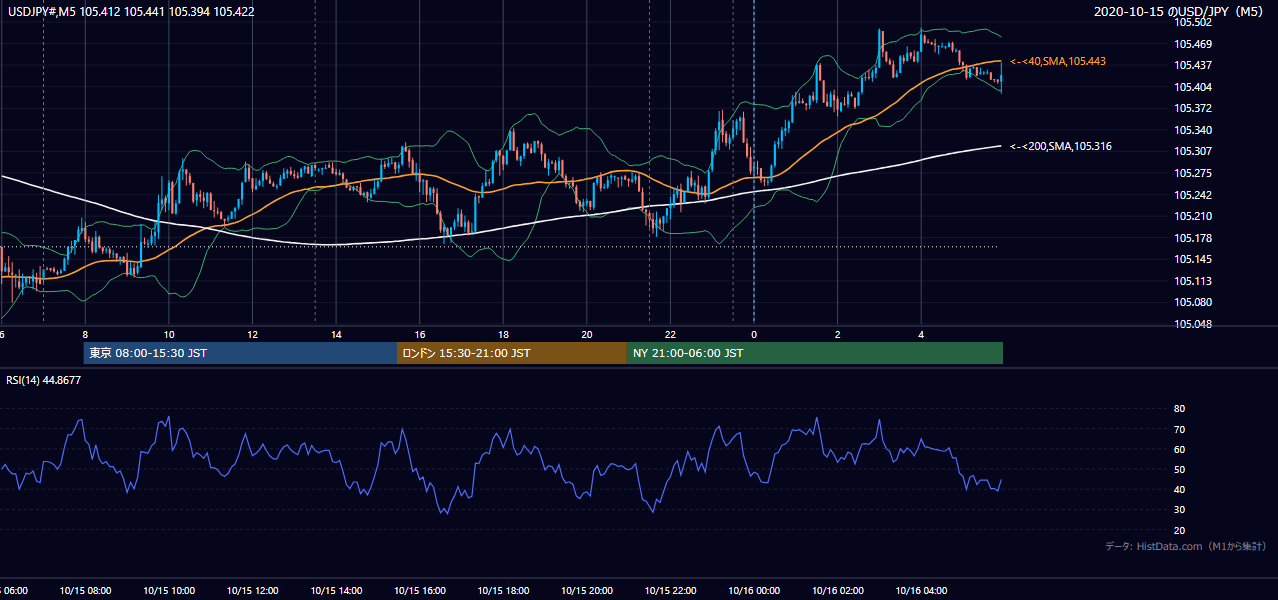The image size is (1278, 600).
Task: Click the RSI scale value 20
Action: [x=1179, y=530]
